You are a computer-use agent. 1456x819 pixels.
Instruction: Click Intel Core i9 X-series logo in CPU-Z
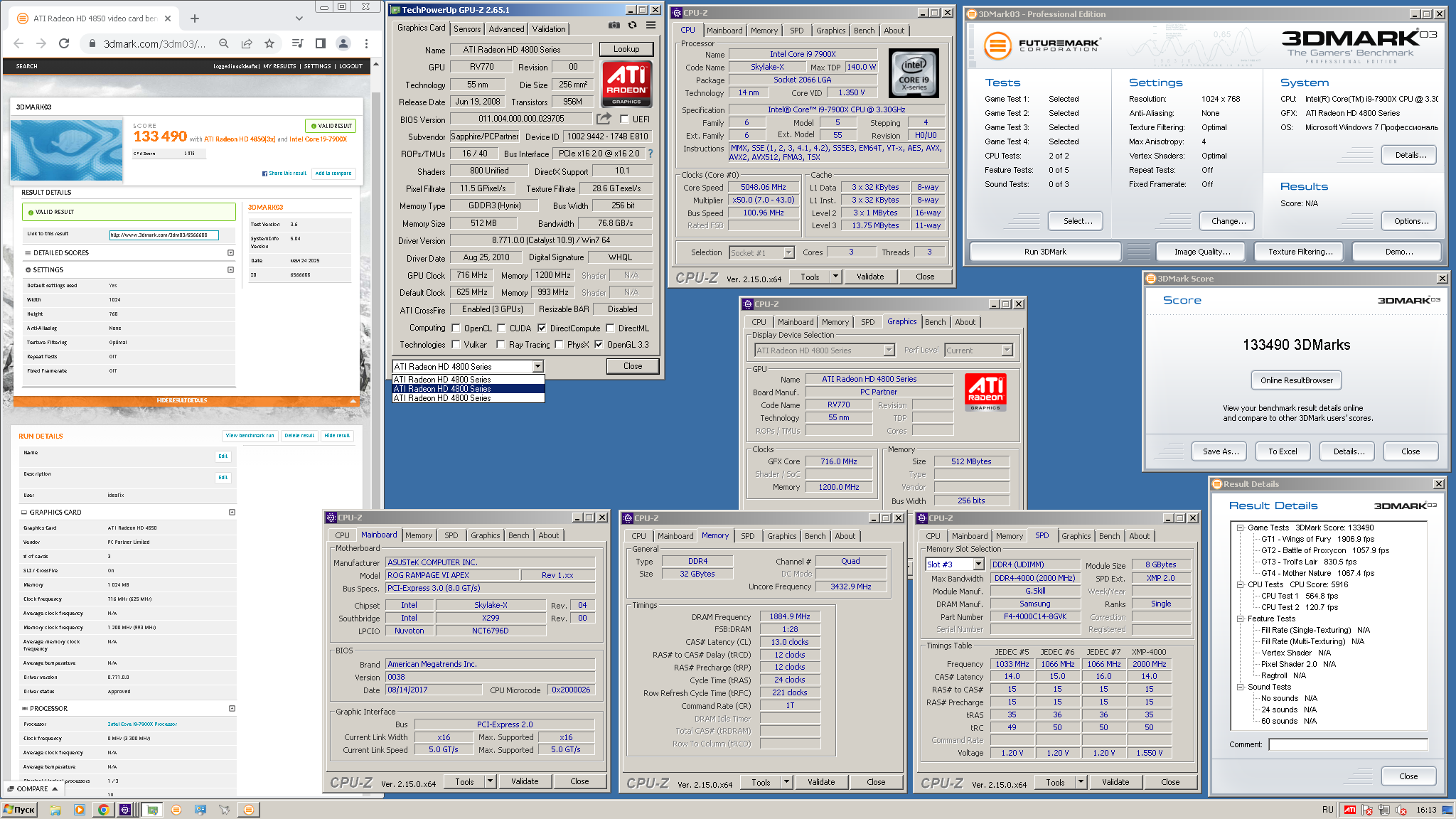[x=914, y=73]
